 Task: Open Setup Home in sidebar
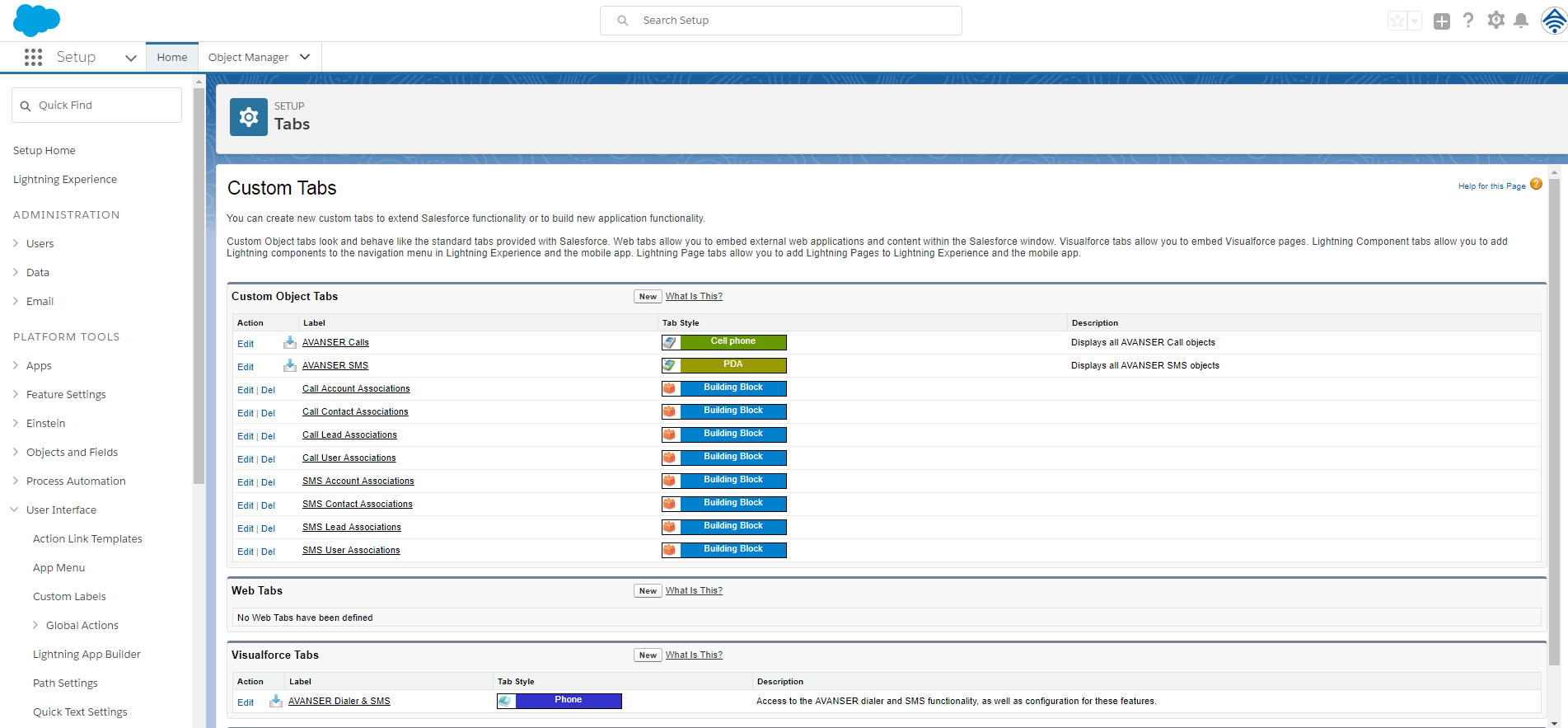(44, 150)
